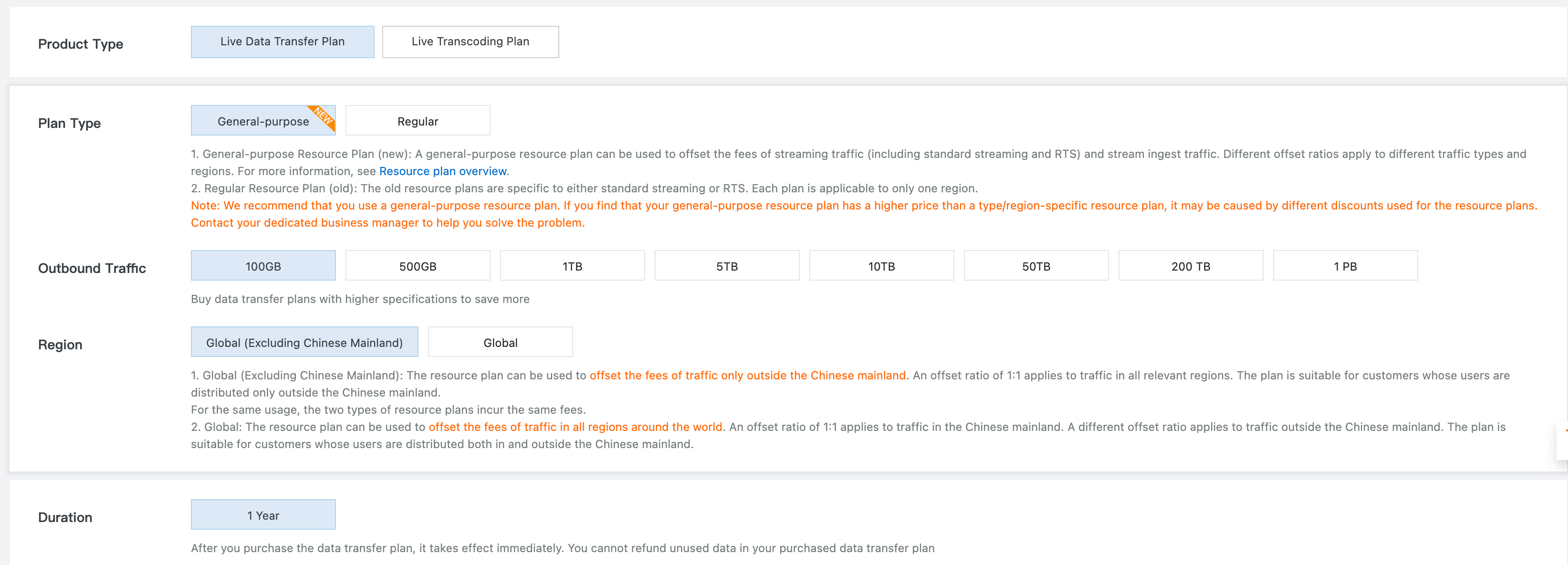Choose 10TB outbound traffic

point(881,266)
